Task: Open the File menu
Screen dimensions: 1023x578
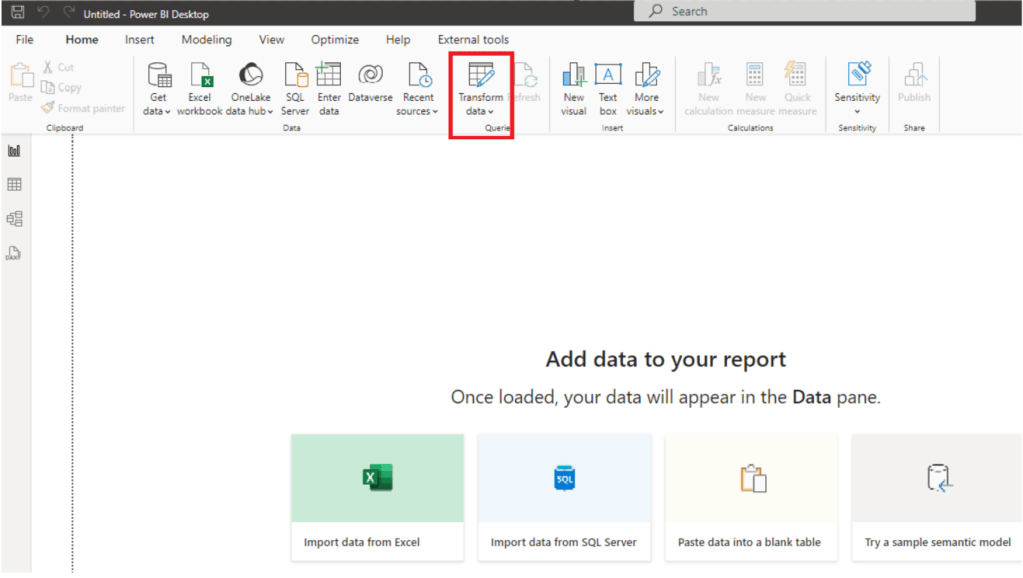Action: point(24,40)
